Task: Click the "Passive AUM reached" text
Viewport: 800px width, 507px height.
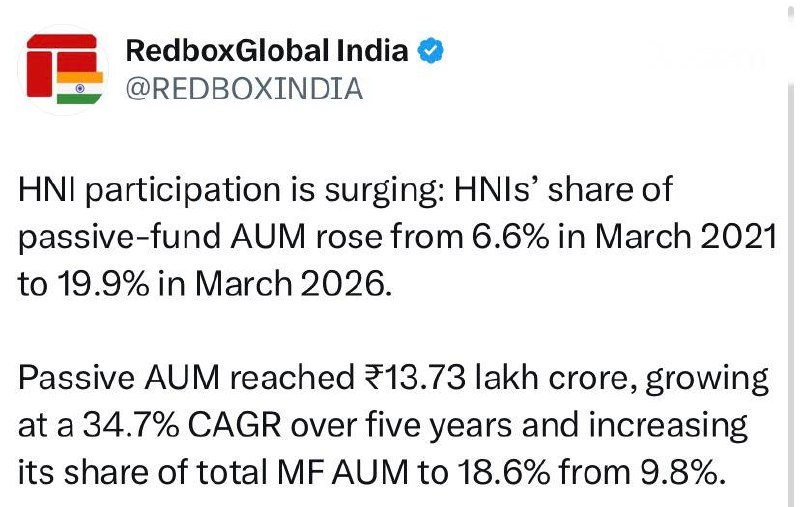Action: click(186, 378)
